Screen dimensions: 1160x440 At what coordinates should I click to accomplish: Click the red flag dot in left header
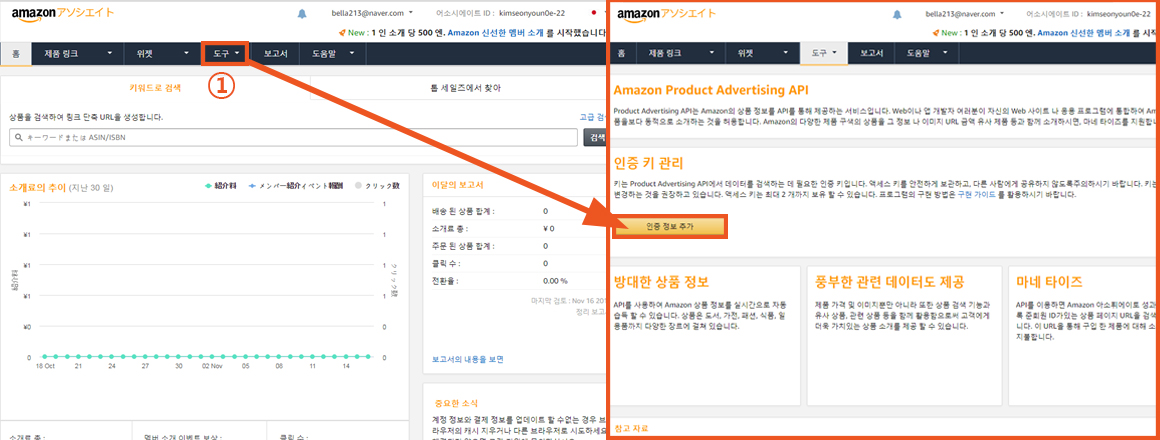click(x=595, y=13)
